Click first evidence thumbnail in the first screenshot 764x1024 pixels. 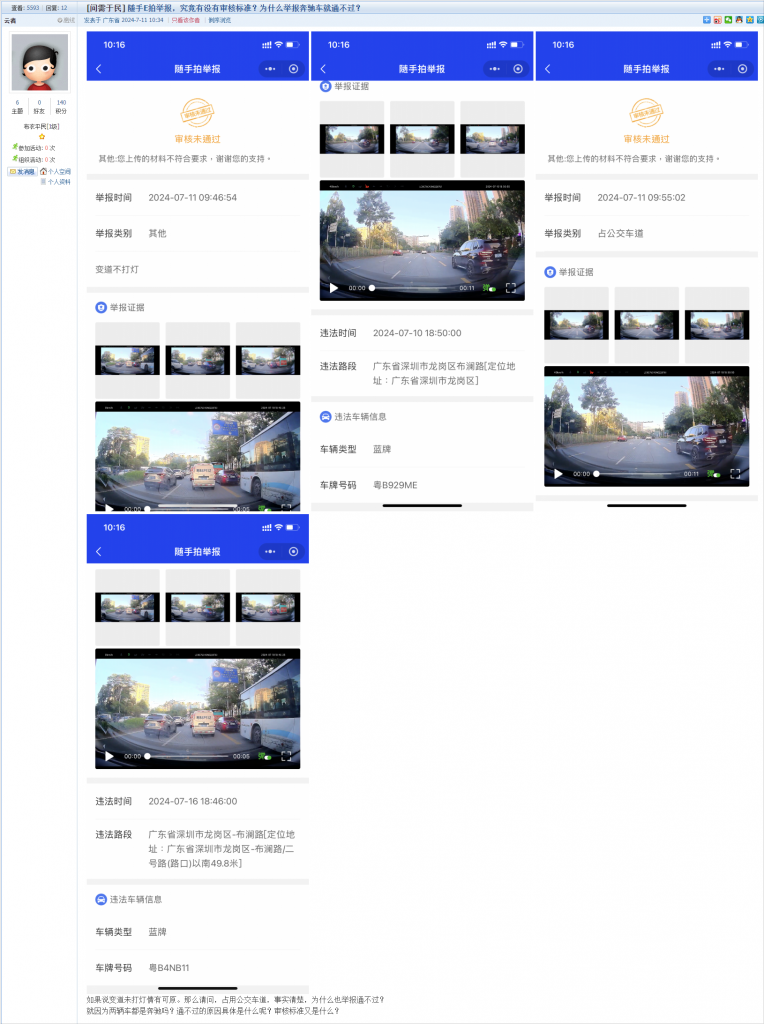click(x=127, y=360)
